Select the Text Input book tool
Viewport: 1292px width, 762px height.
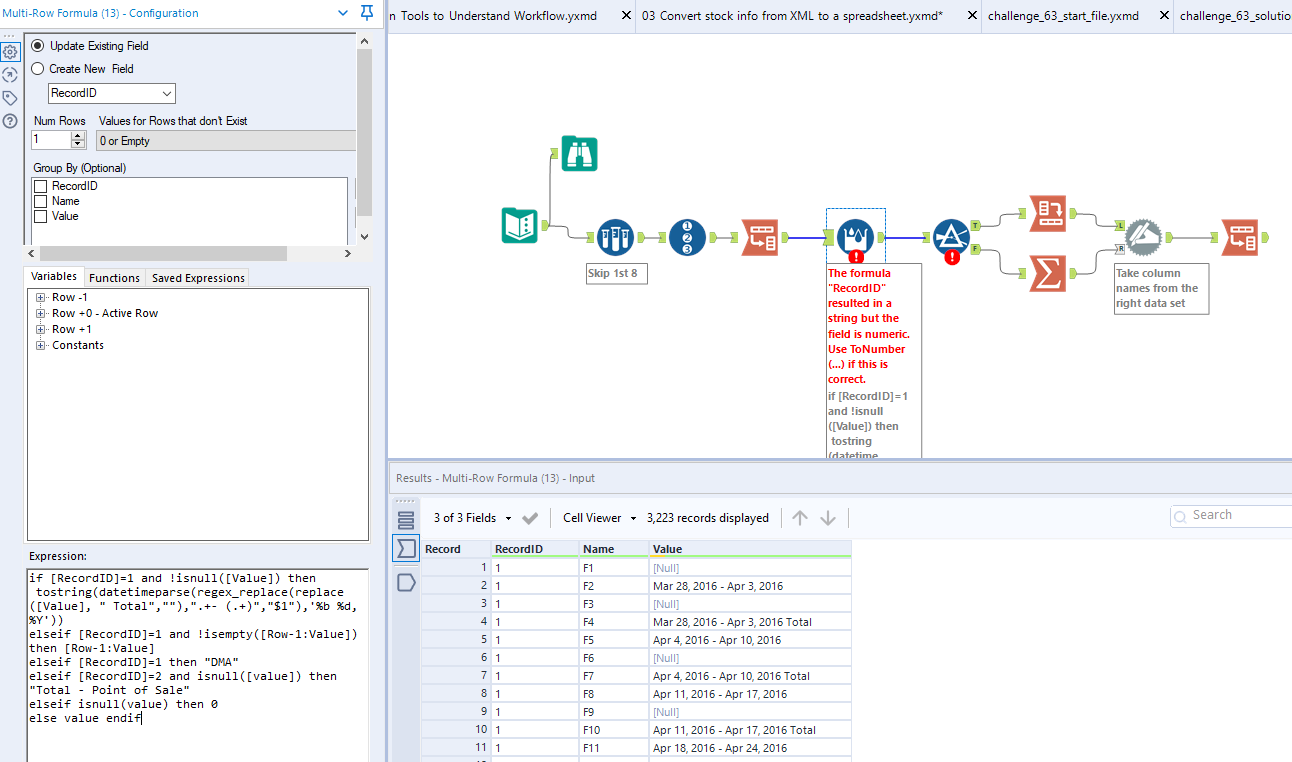(519, 226)
